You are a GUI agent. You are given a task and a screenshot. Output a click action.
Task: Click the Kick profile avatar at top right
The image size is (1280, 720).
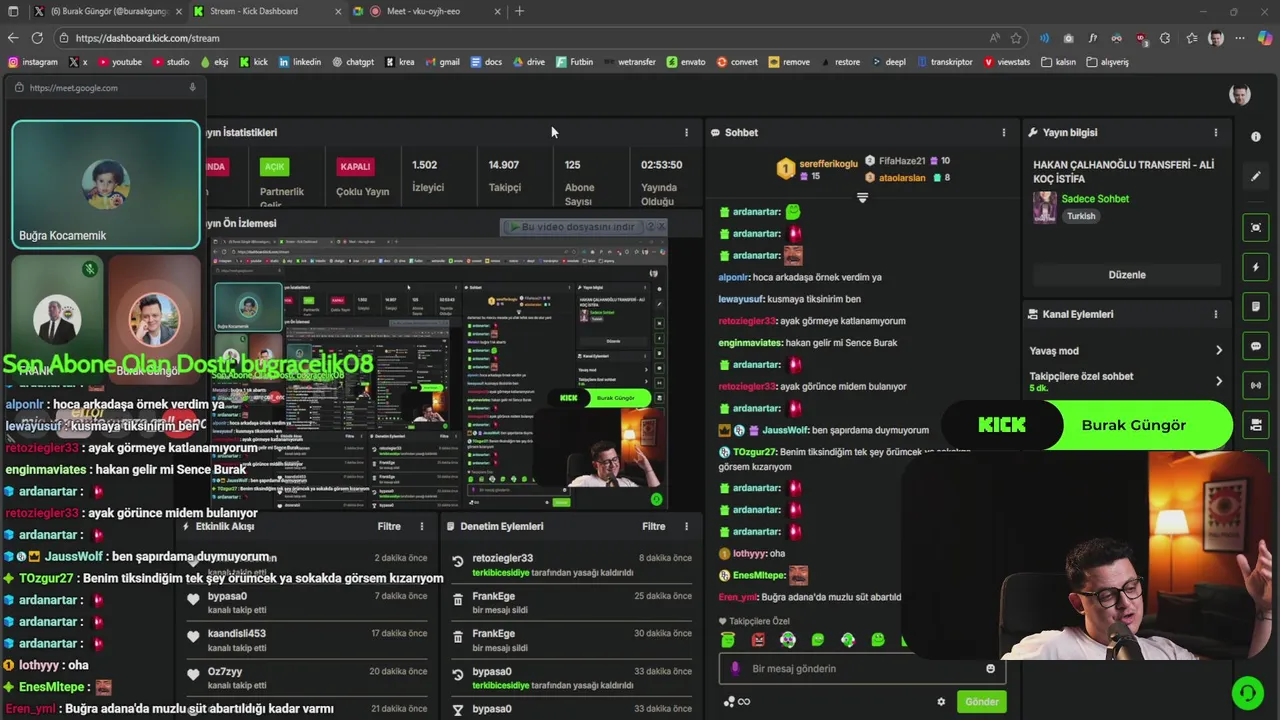tap(1240, 95)
